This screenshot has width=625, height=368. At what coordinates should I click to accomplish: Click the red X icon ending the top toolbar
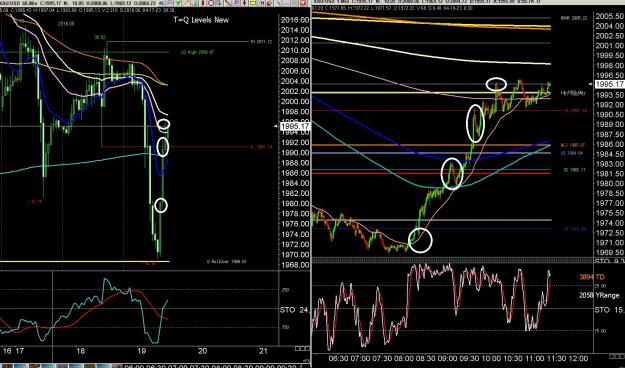[303, 3]
